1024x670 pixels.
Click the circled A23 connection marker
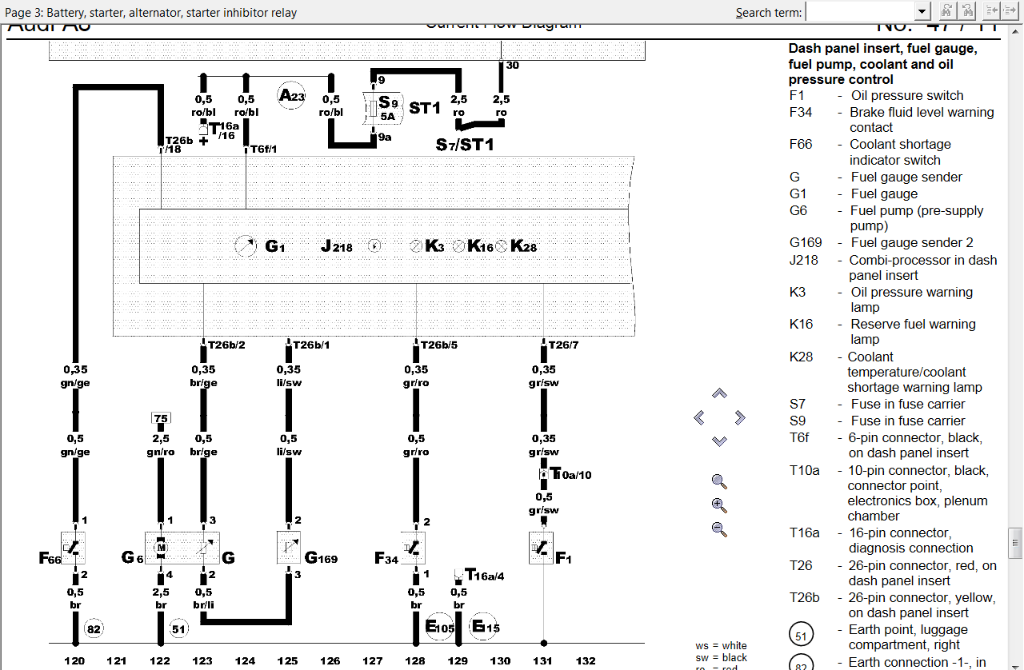291,96
